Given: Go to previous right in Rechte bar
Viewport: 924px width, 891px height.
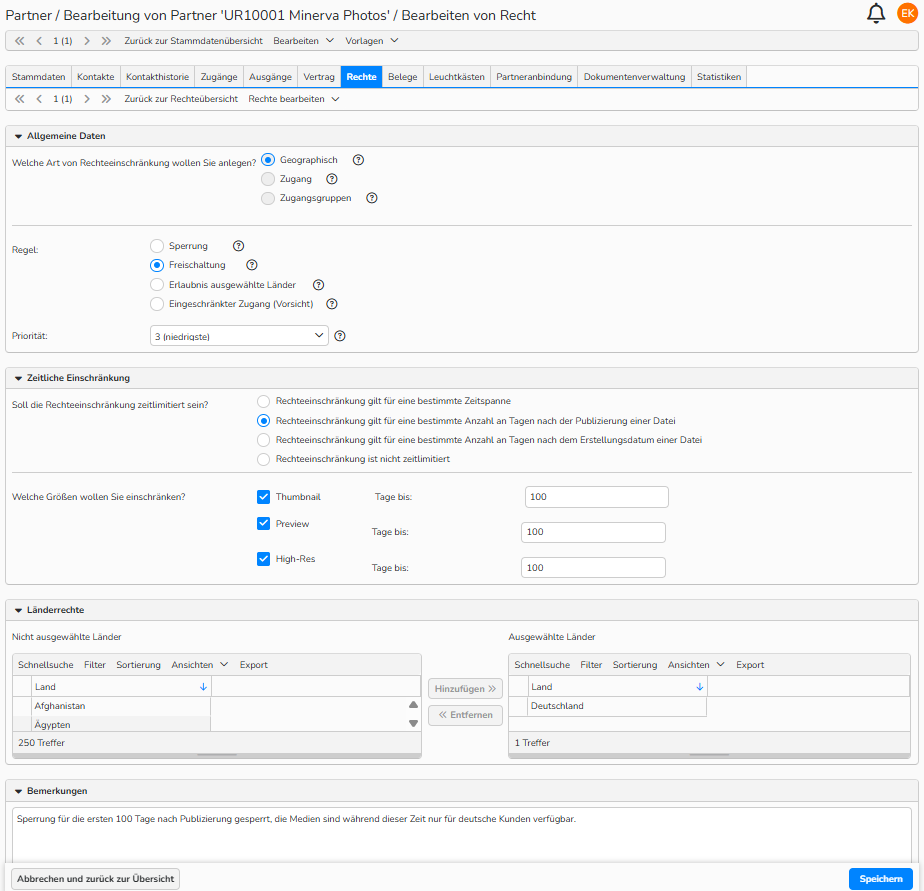Looking at the screenshot, I should point(39,99).
